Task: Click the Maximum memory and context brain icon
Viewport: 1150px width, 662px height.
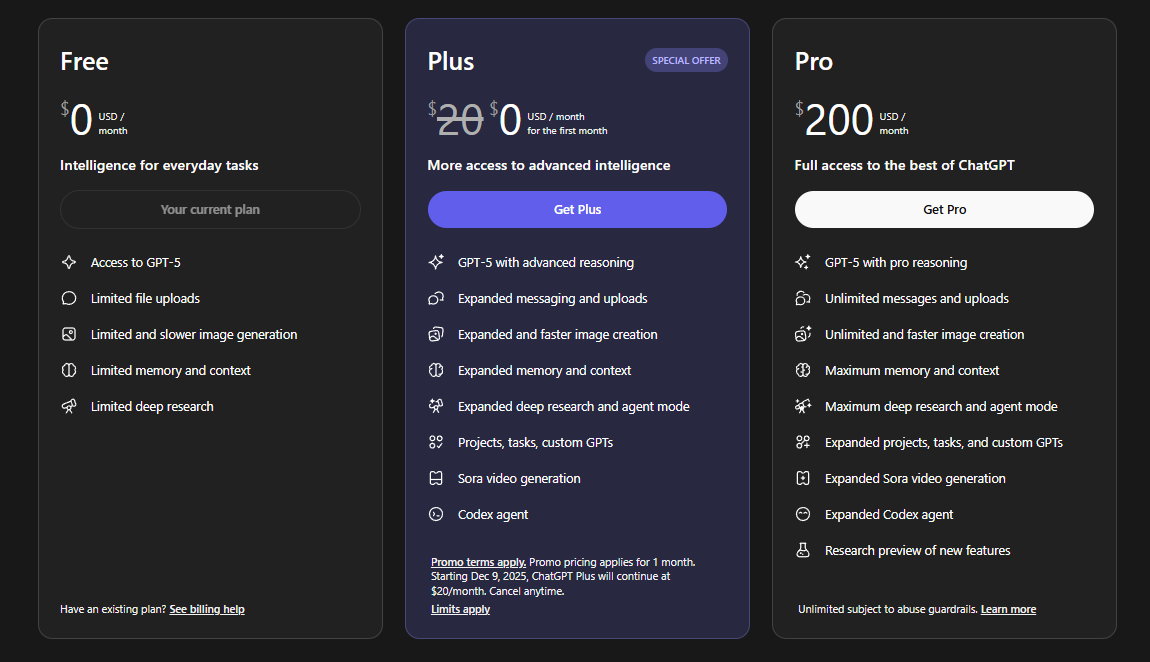Action: (803, 371)
